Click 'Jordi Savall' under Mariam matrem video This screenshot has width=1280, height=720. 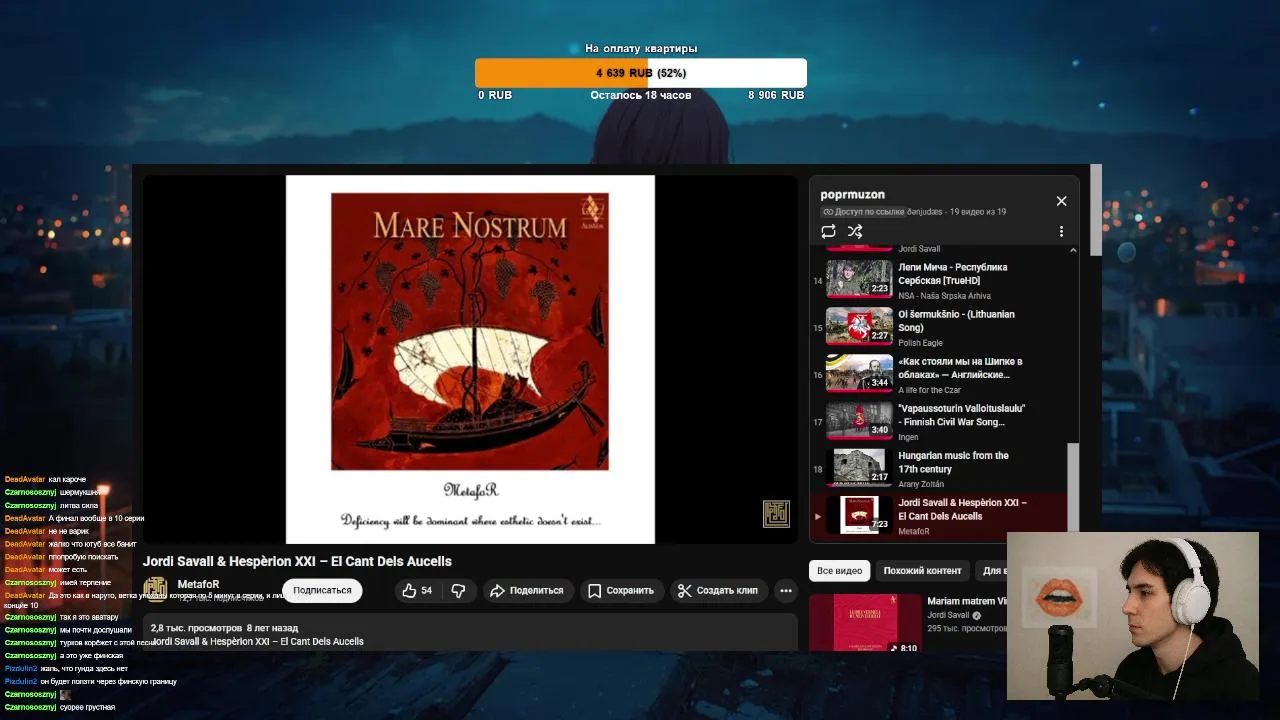(x=948, y=615)
